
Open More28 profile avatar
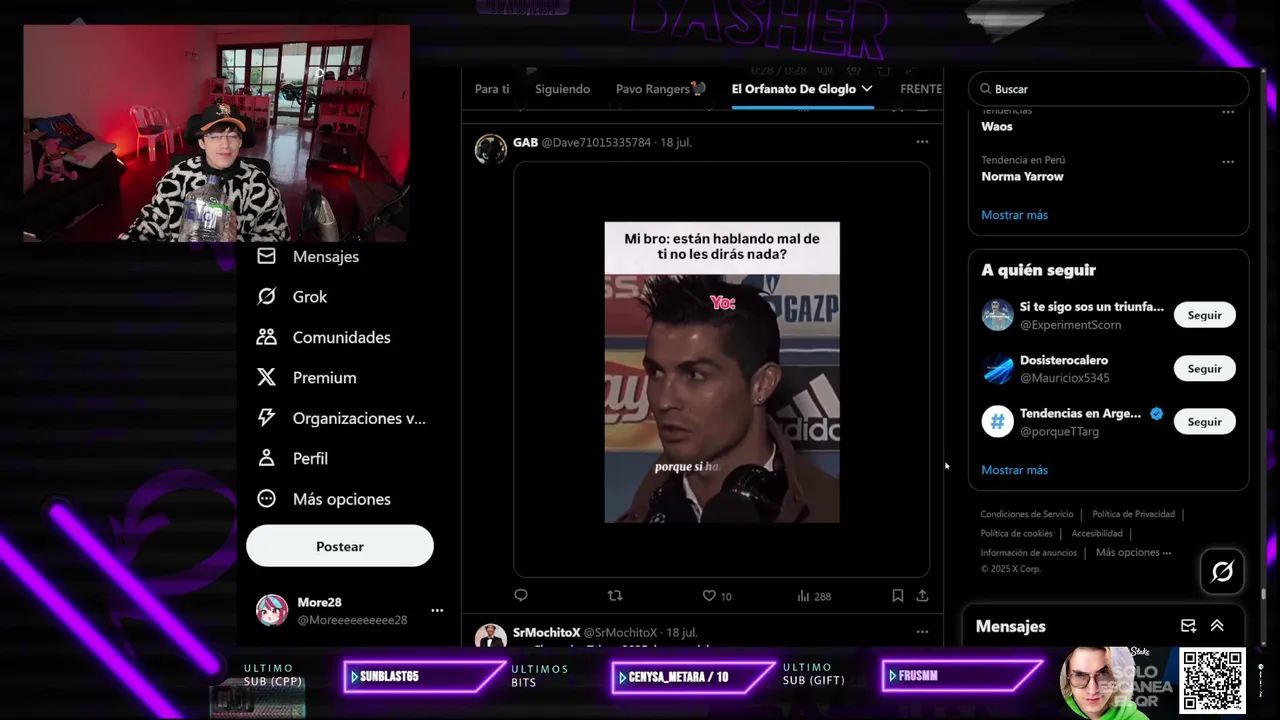coord(272,610)
